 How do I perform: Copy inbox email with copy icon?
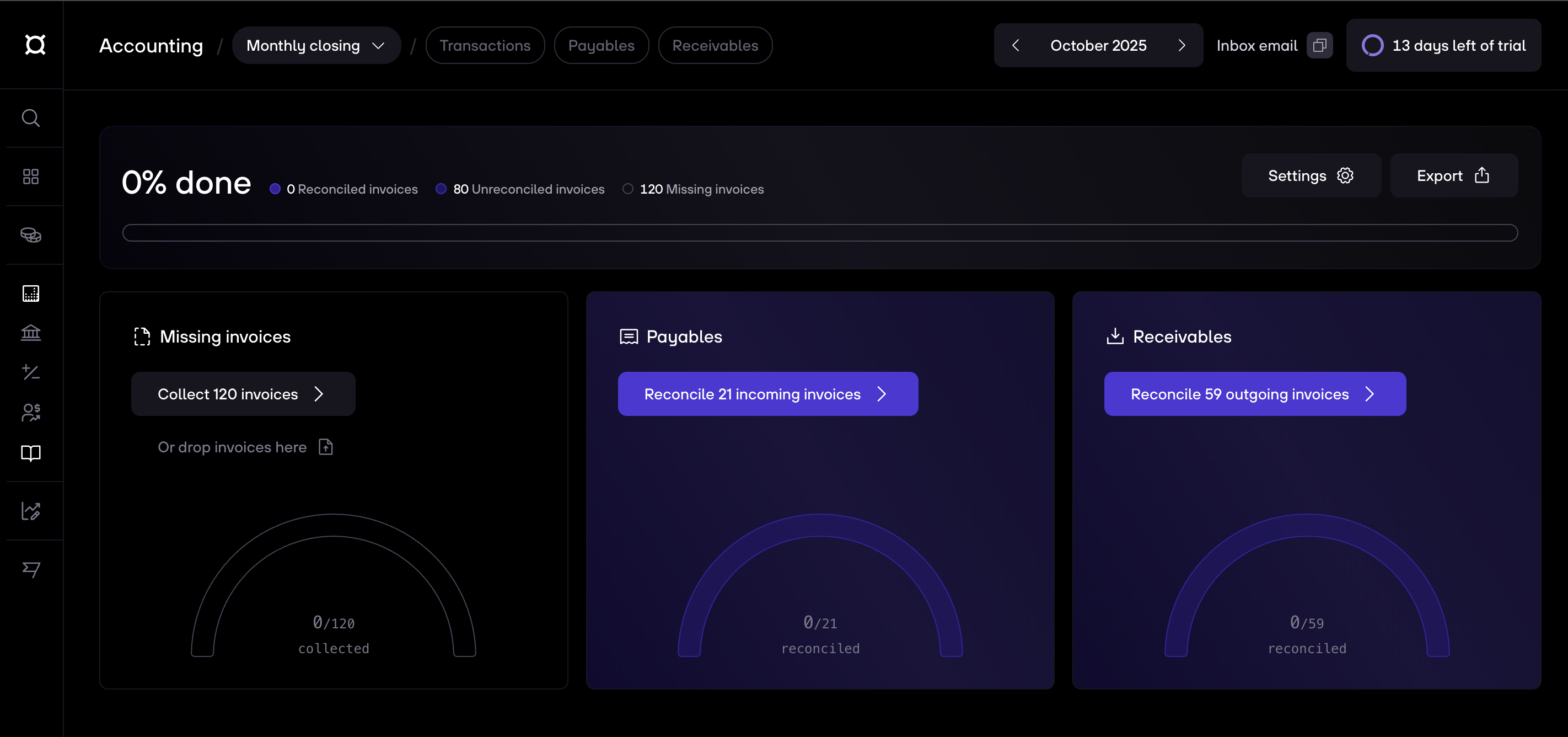pyautogui.click(x=1319, y=46)
